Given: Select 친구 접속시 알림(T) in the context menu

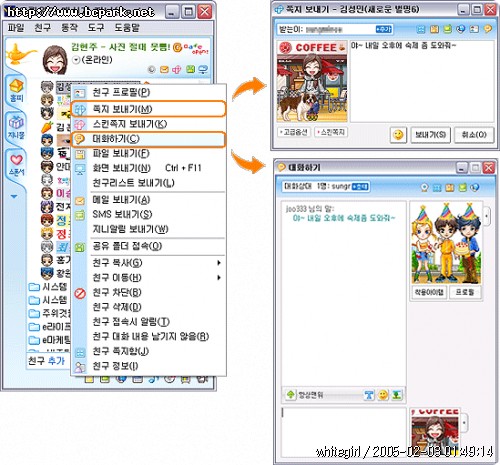Looking at the screenshot, I should [x=148, y=322].
